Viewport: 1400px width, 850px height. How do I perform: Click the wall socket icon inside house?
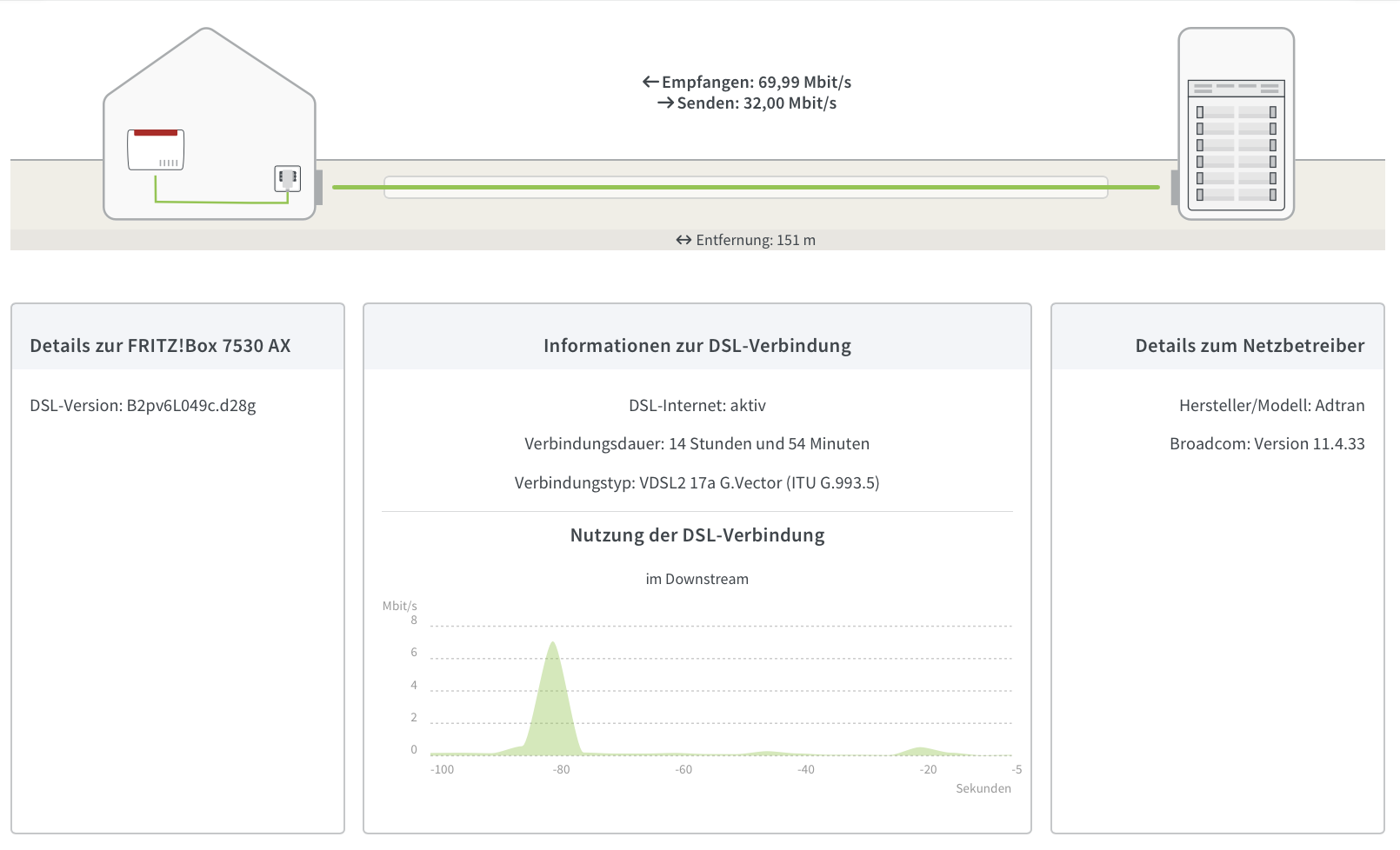coord(288,178)
